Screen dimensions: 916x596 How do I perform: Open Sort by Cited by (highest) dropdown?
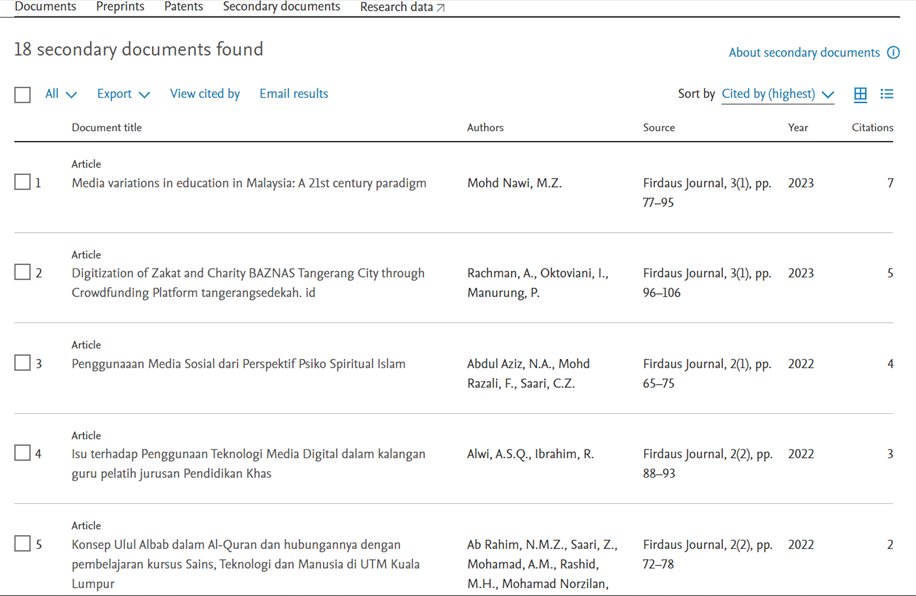point(777,94)
